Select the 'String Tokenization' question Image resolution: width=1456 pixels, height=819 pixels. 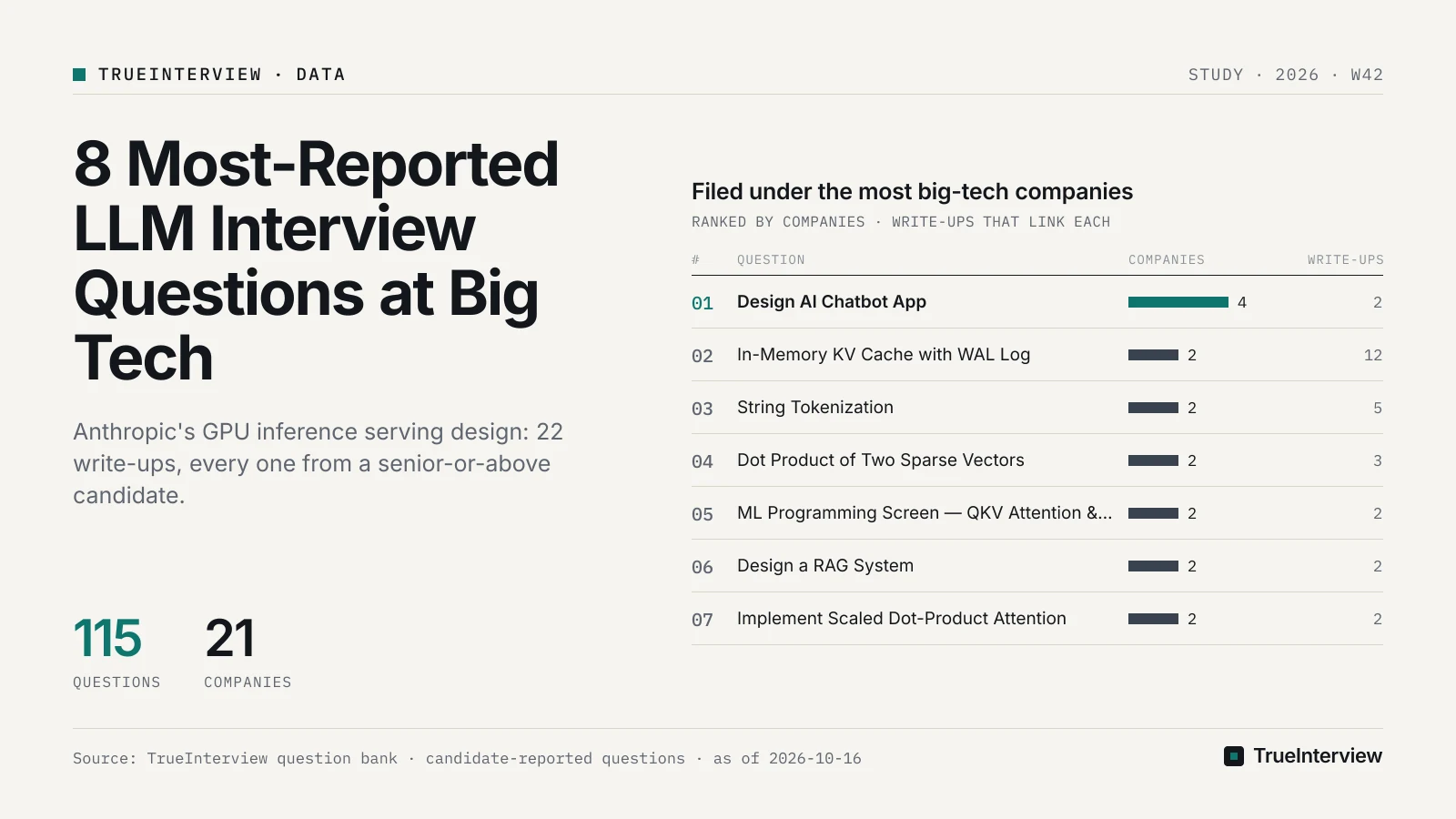(x=815, y=408)
